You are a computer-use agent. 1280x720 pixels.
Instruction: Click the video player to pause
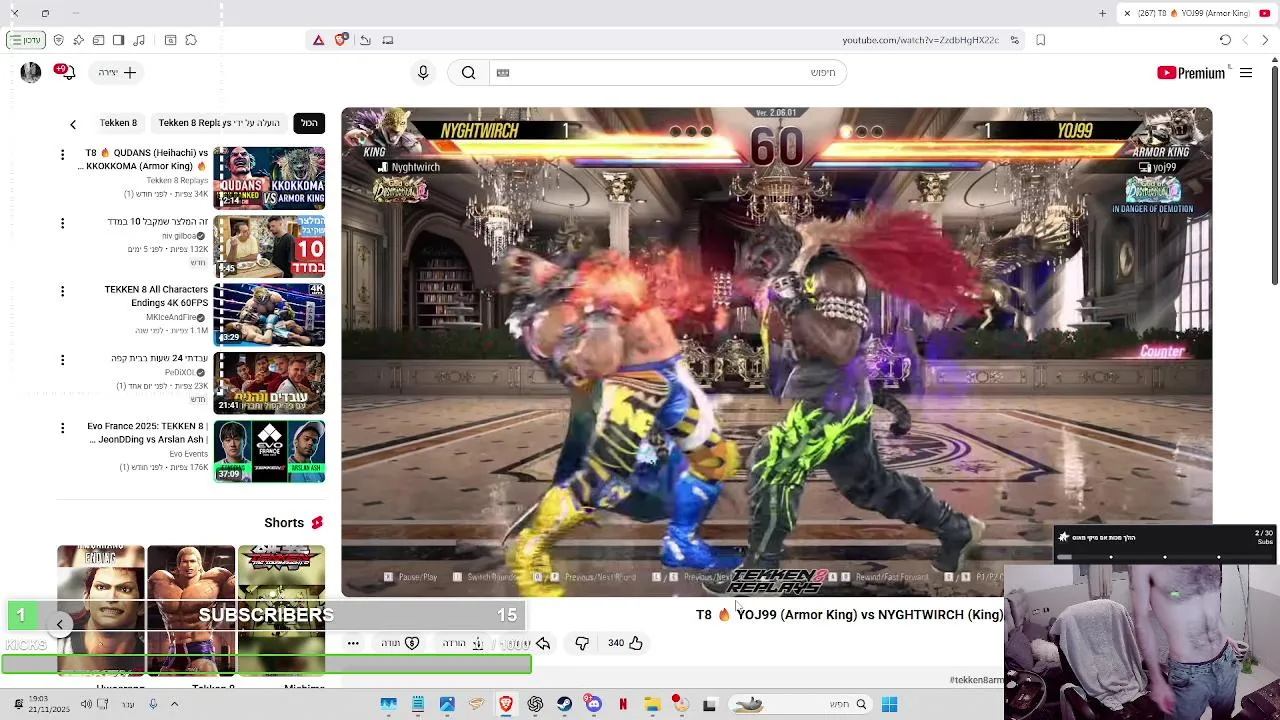(776, 352)
